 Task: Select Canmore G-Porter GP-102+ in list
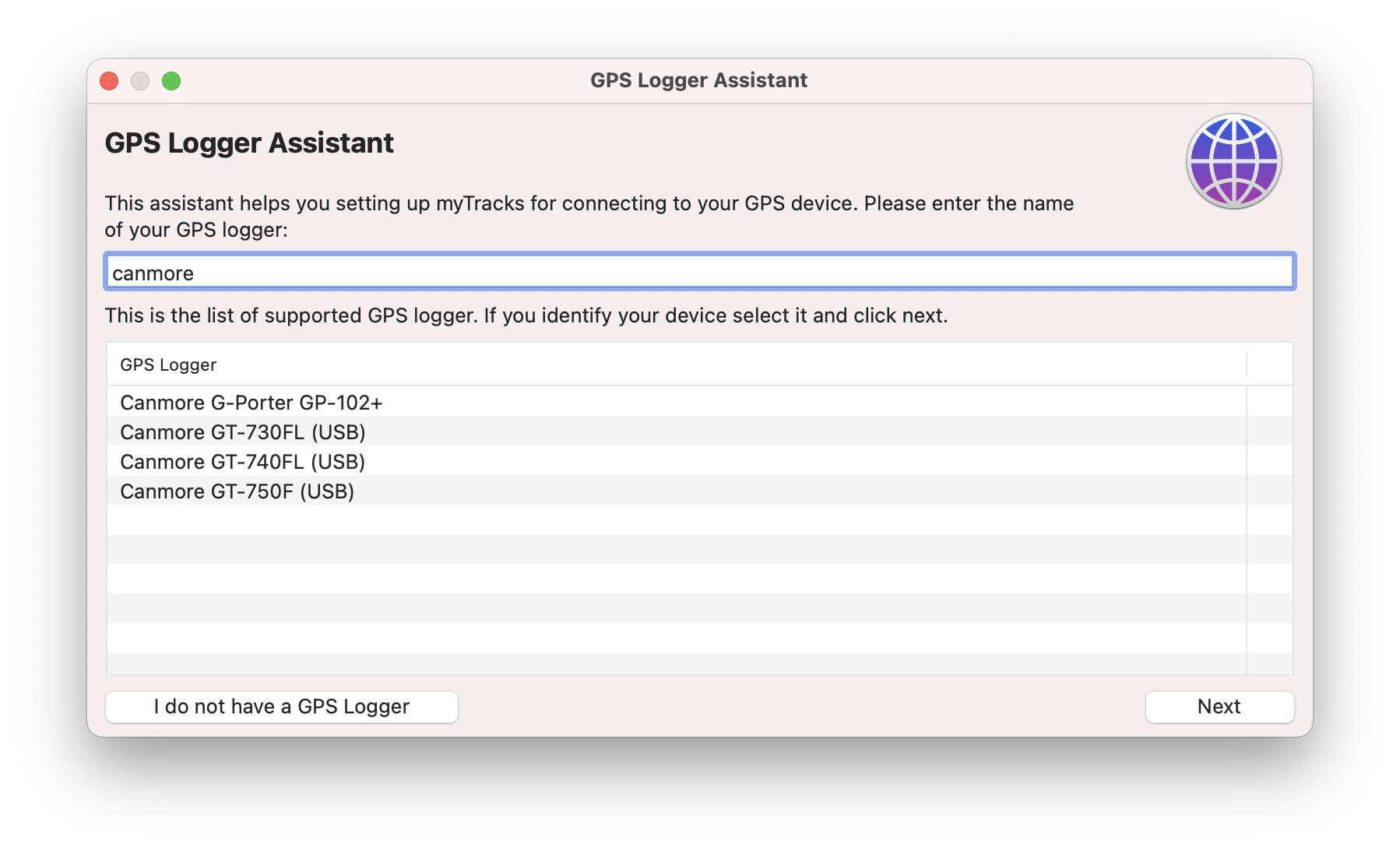(251, 403)
